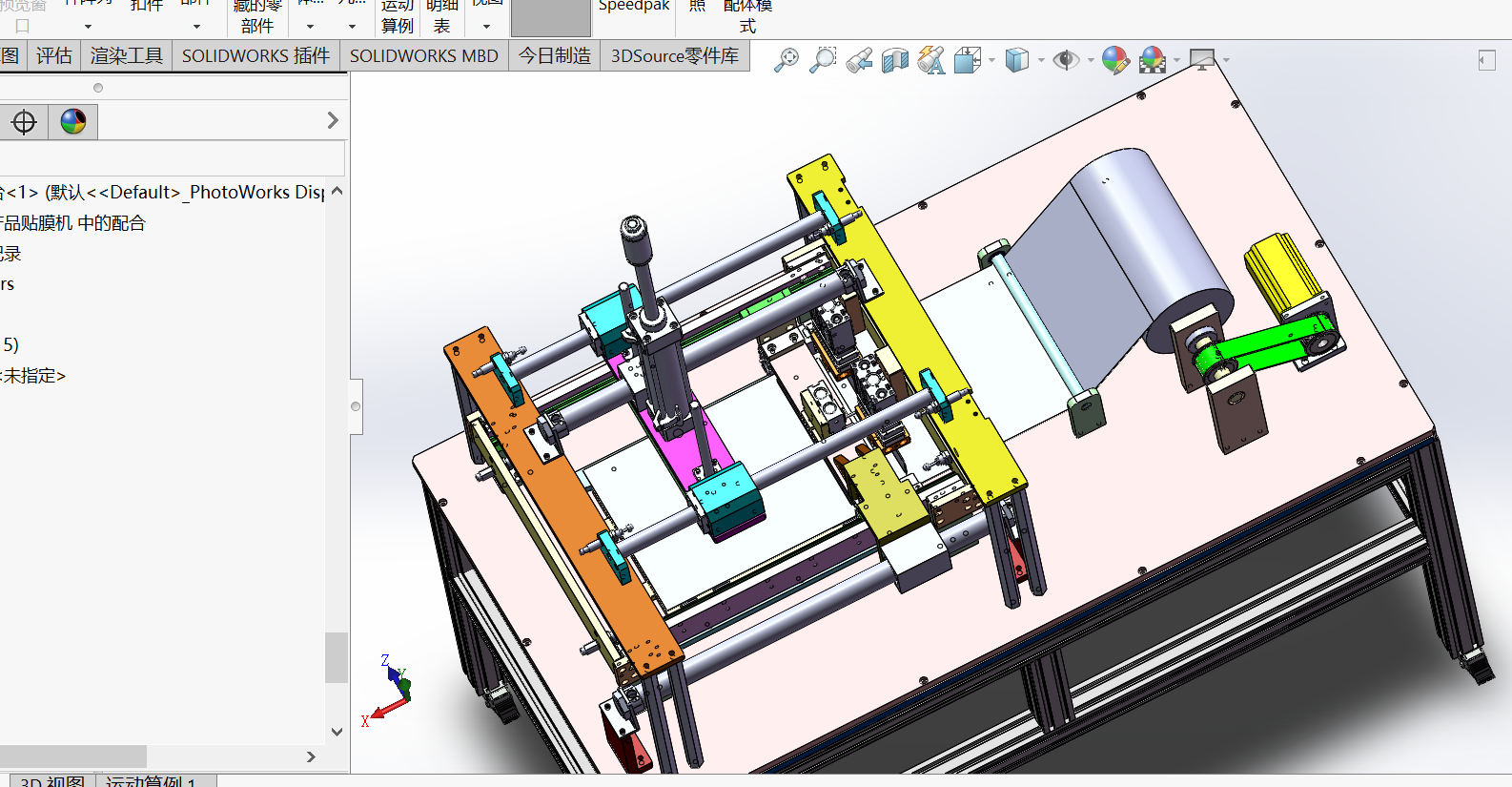Expand the View Settings dropdown arrow
1512x787 pixels.
pos(1226,60)
